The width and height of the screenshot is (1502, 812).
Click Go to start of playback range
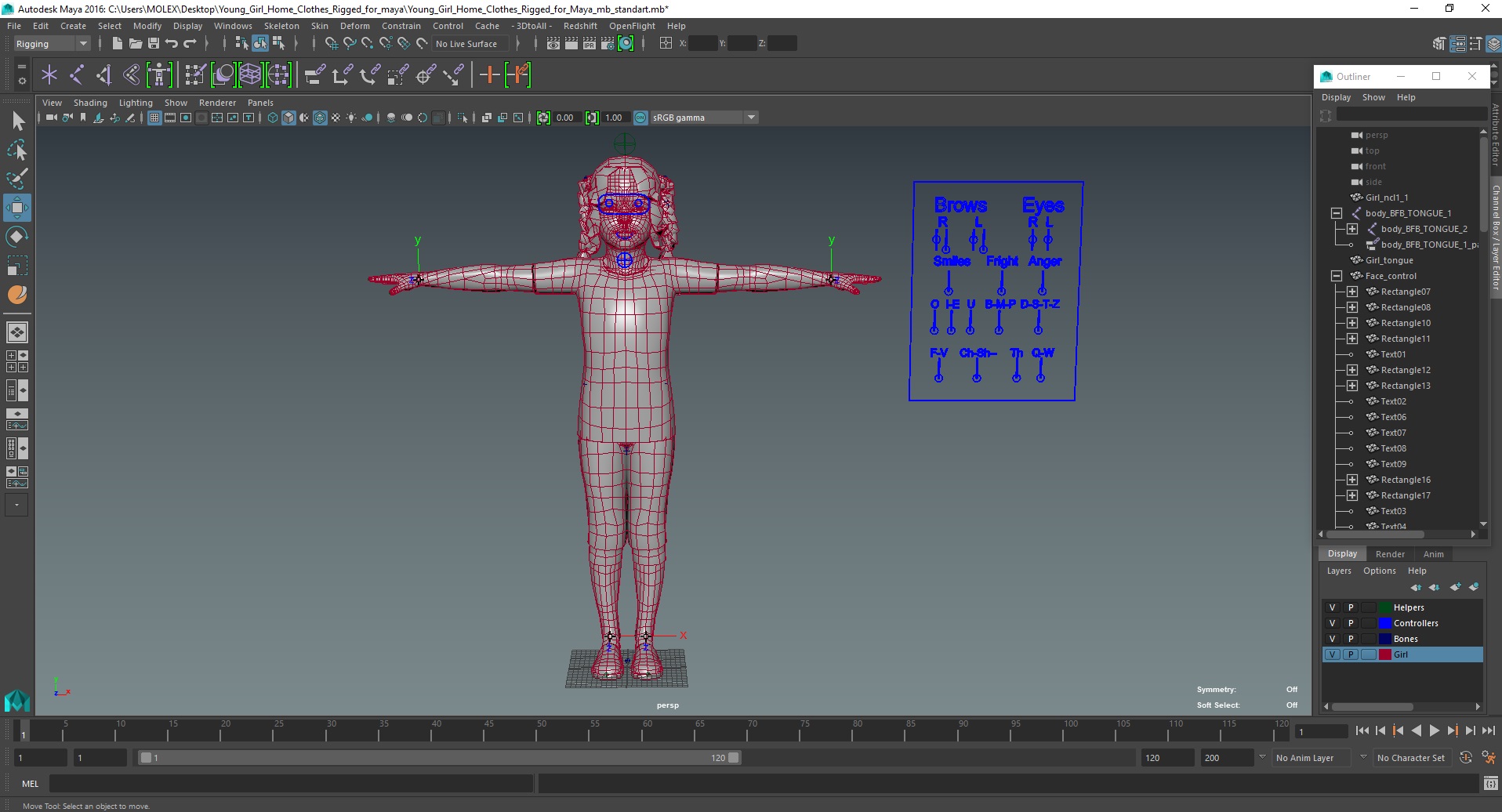[x=1362, y=730]
